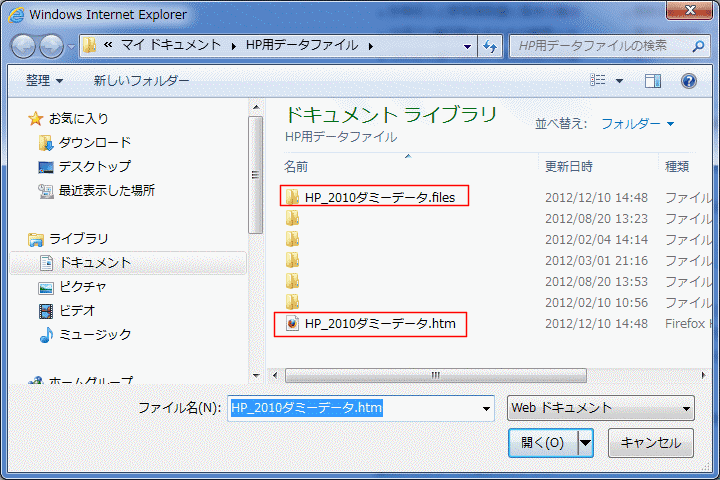Viewport: 720px width, 480px height.
Task: Select ドキュメント library in the navigation pane
Action: click(x=128, y=263)
